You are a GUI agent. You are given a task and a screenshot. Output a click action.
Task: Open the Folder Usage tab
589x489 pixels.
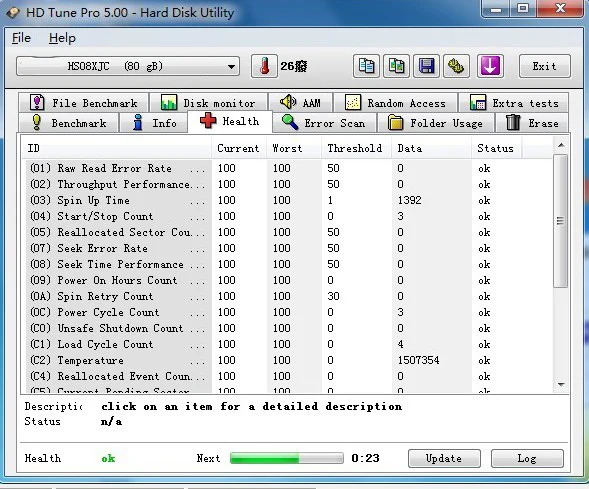point(436,123)
